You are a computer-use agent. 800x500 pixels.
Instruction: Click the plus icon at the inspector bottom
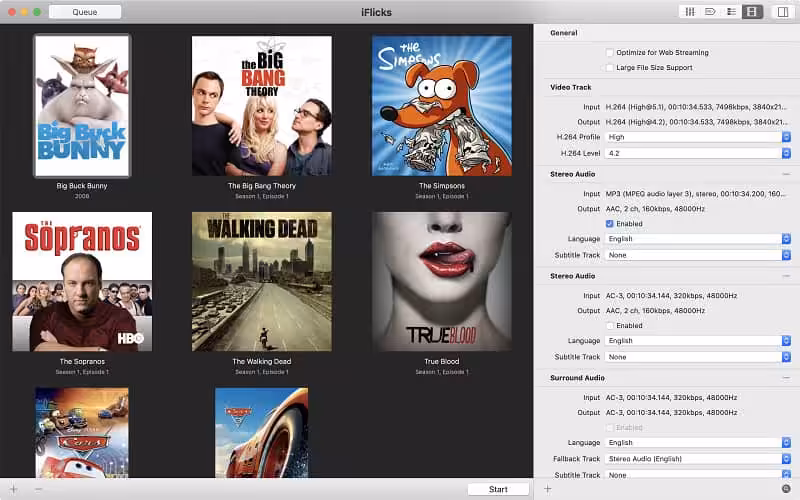tap(547, 489)
